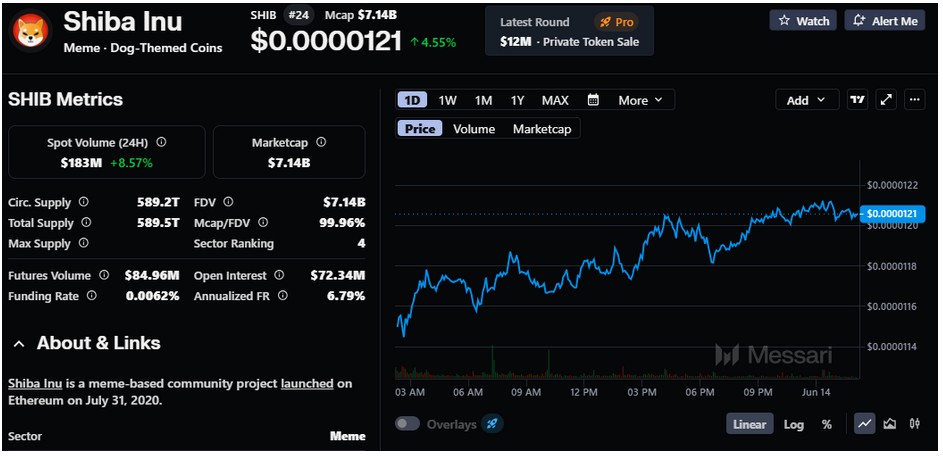This screenshot has width=943, height=456.
Task: Open the Shiba Inu link in description
Action: coord(35,383)
